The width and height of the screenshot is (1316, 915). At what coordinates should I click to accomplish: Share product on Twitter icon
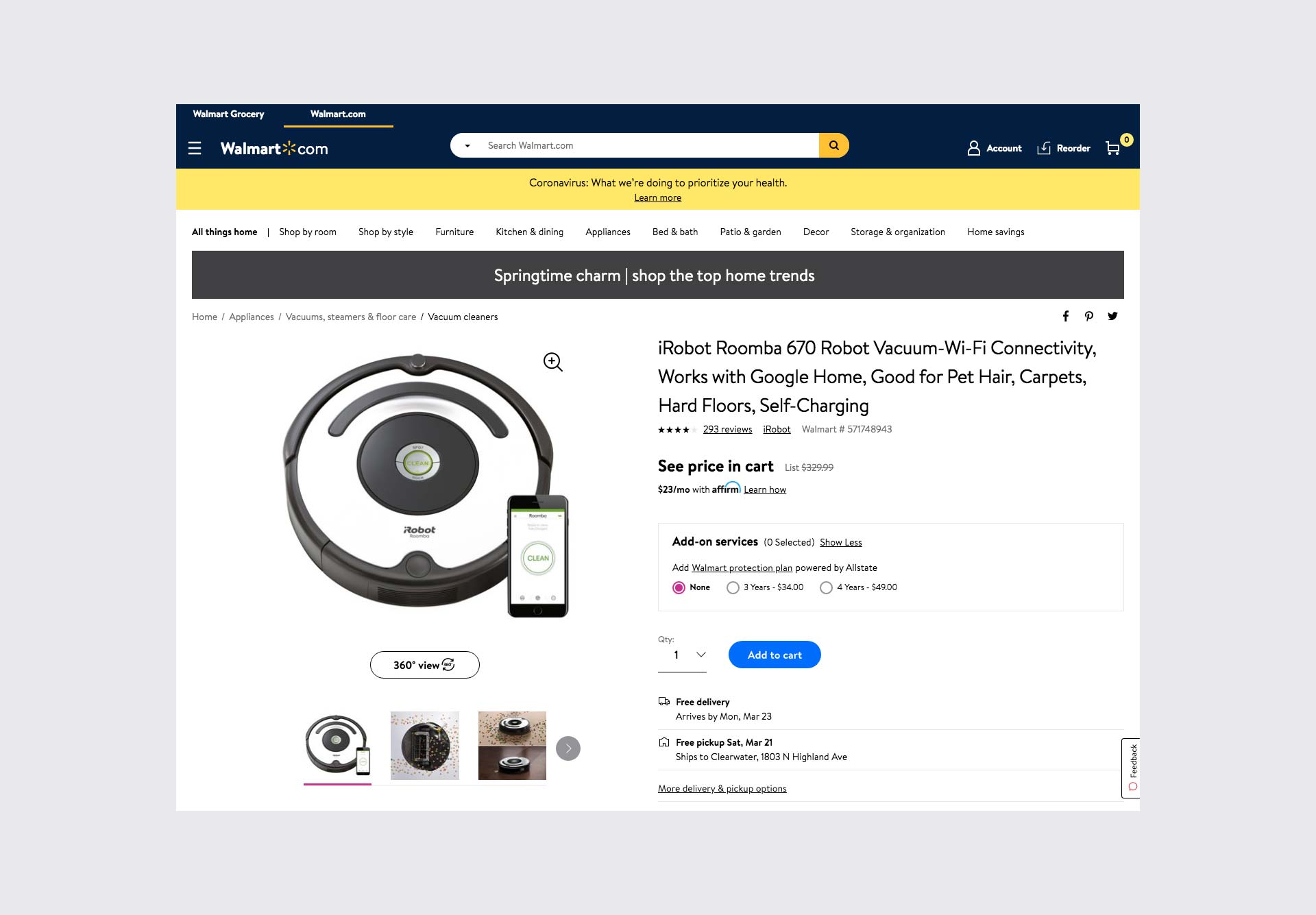(x=1112, y=316)
